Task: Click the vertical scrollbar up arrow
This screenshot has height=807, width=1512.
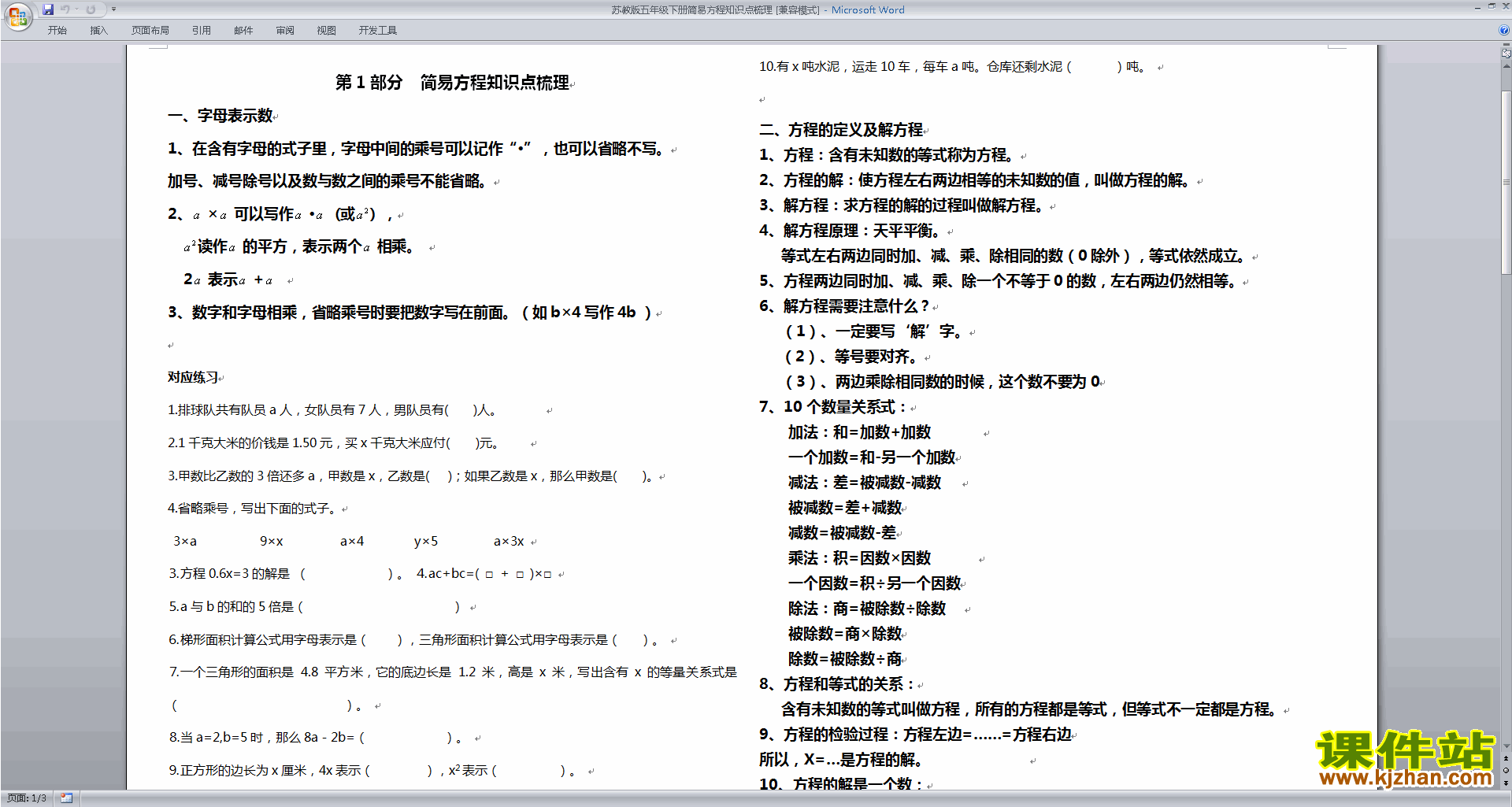Action: (x=1506, y=65)
